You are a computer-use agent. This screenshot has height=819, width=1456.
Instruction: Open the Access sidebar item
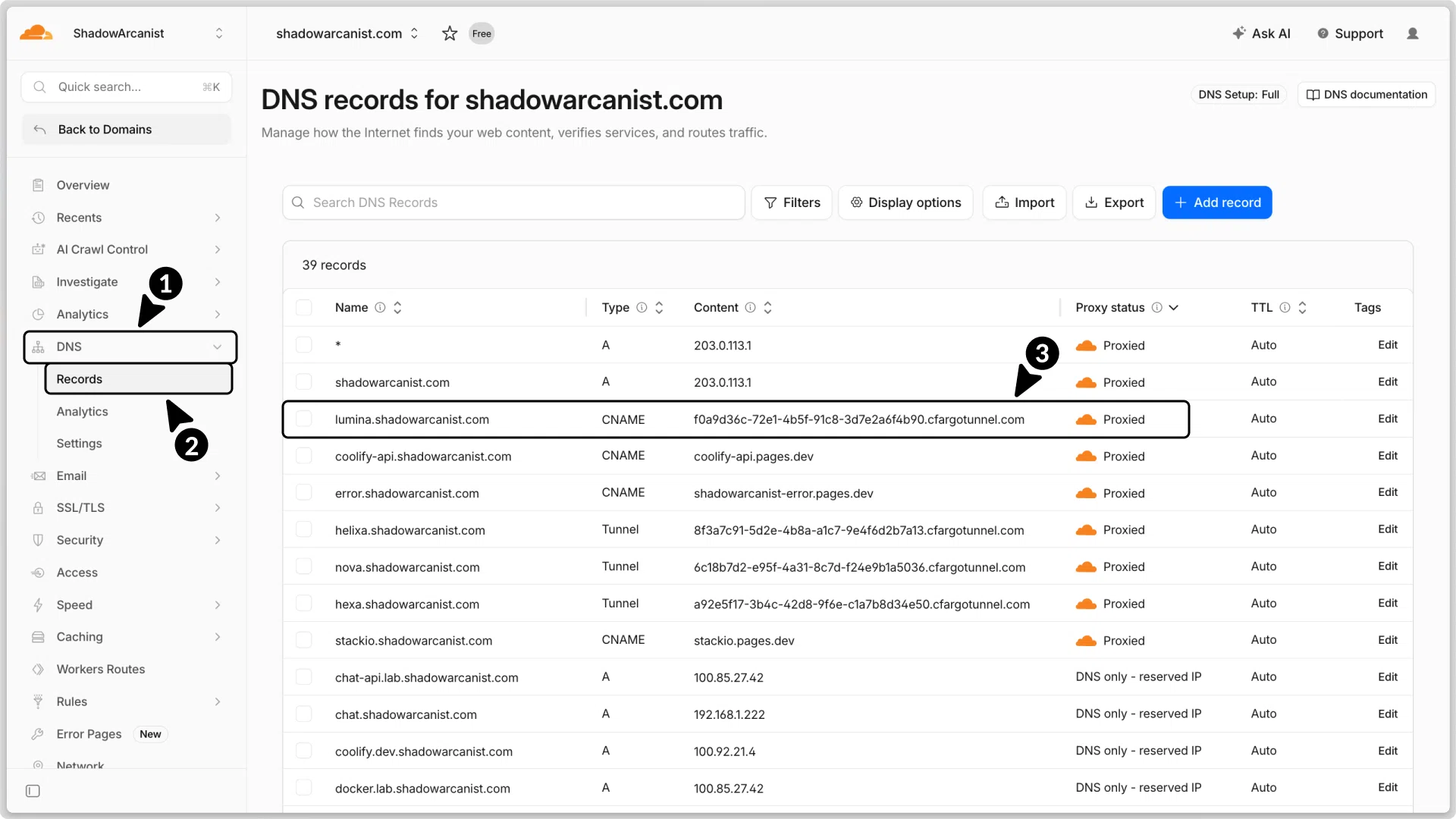pos(77,573)
